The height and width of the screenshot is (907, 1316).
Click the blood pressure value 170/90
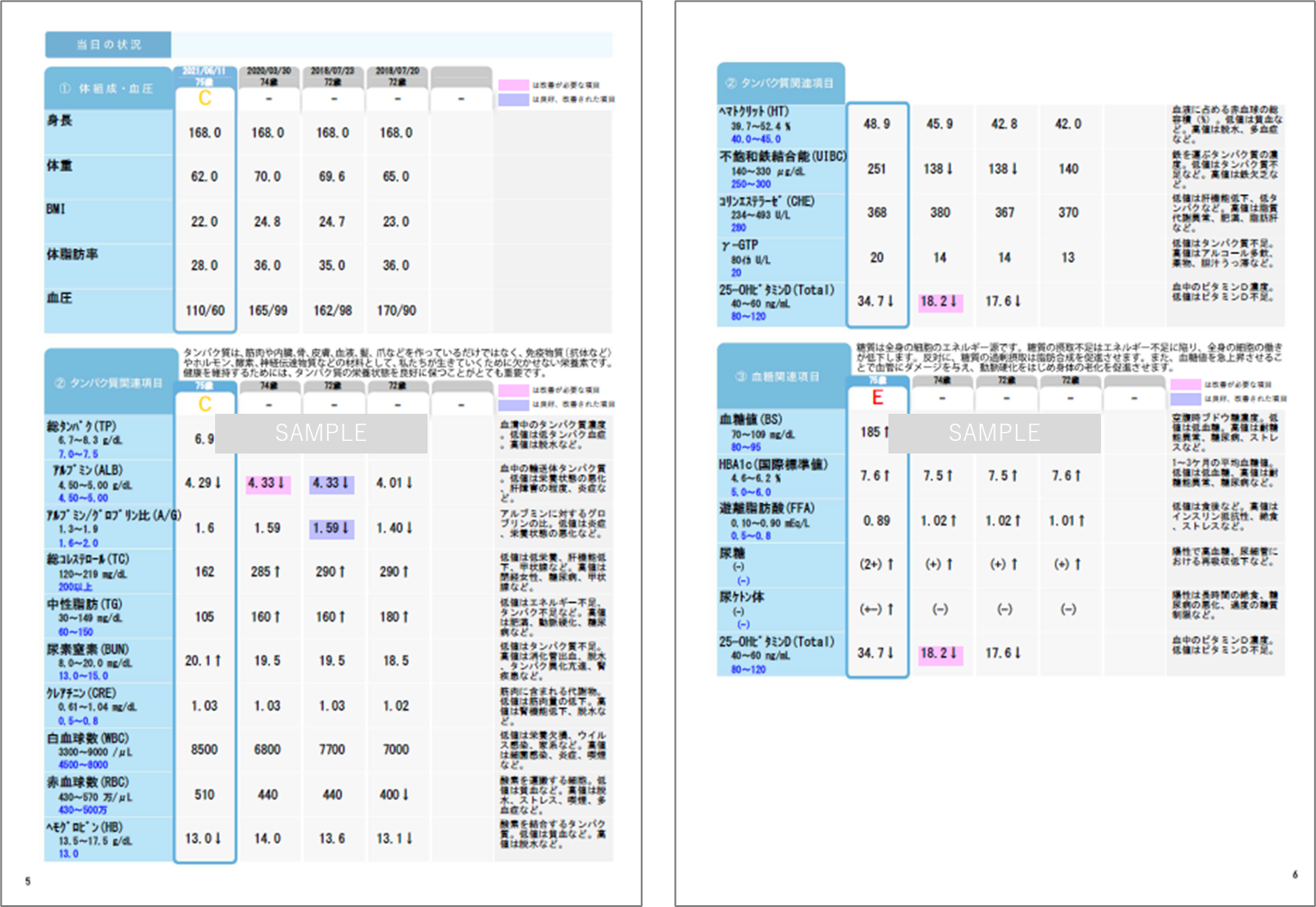click(397, 311)
